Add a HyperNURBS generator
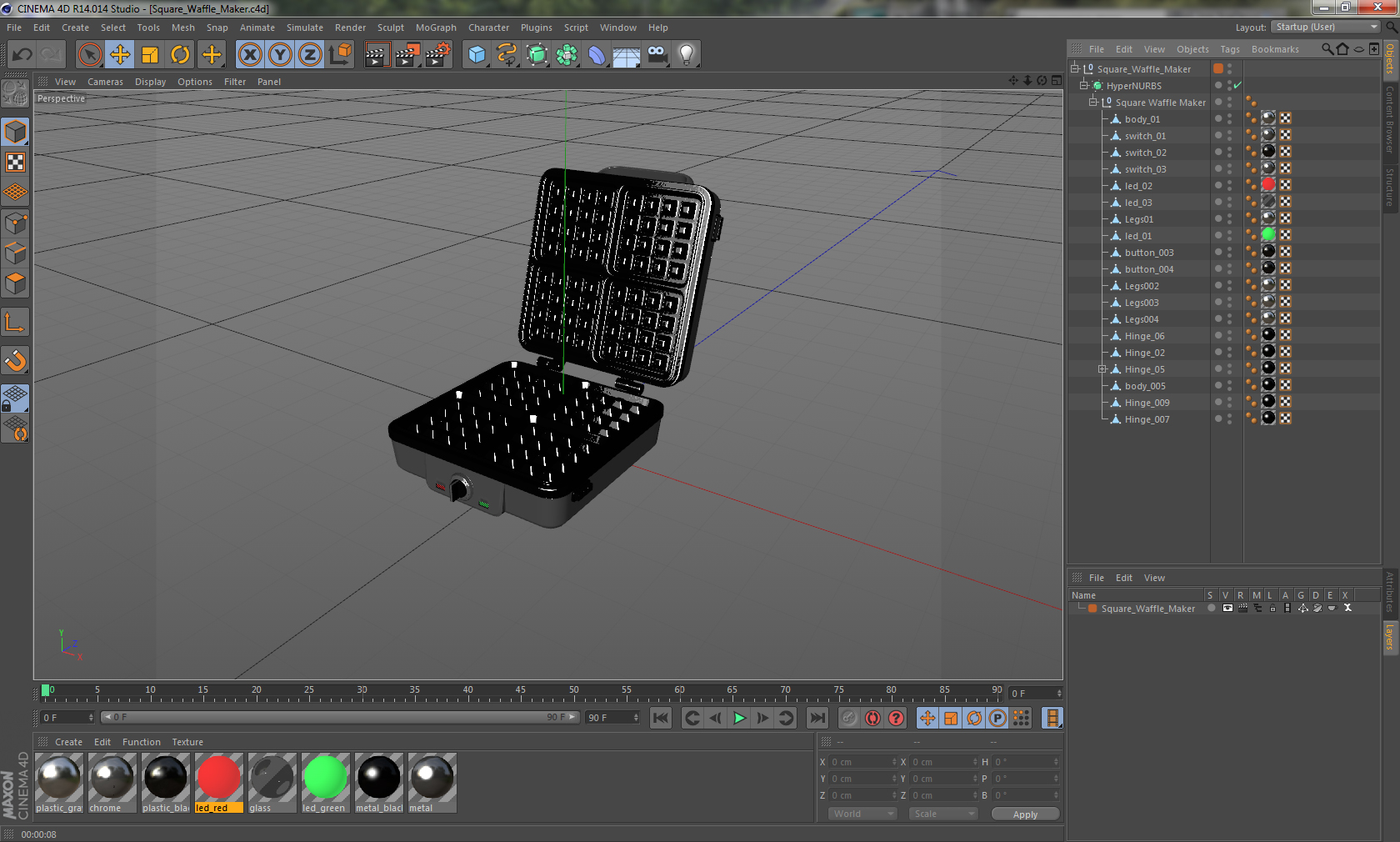Image resolution: width=1400 pixels, height=842 pixels. (537, 55)
